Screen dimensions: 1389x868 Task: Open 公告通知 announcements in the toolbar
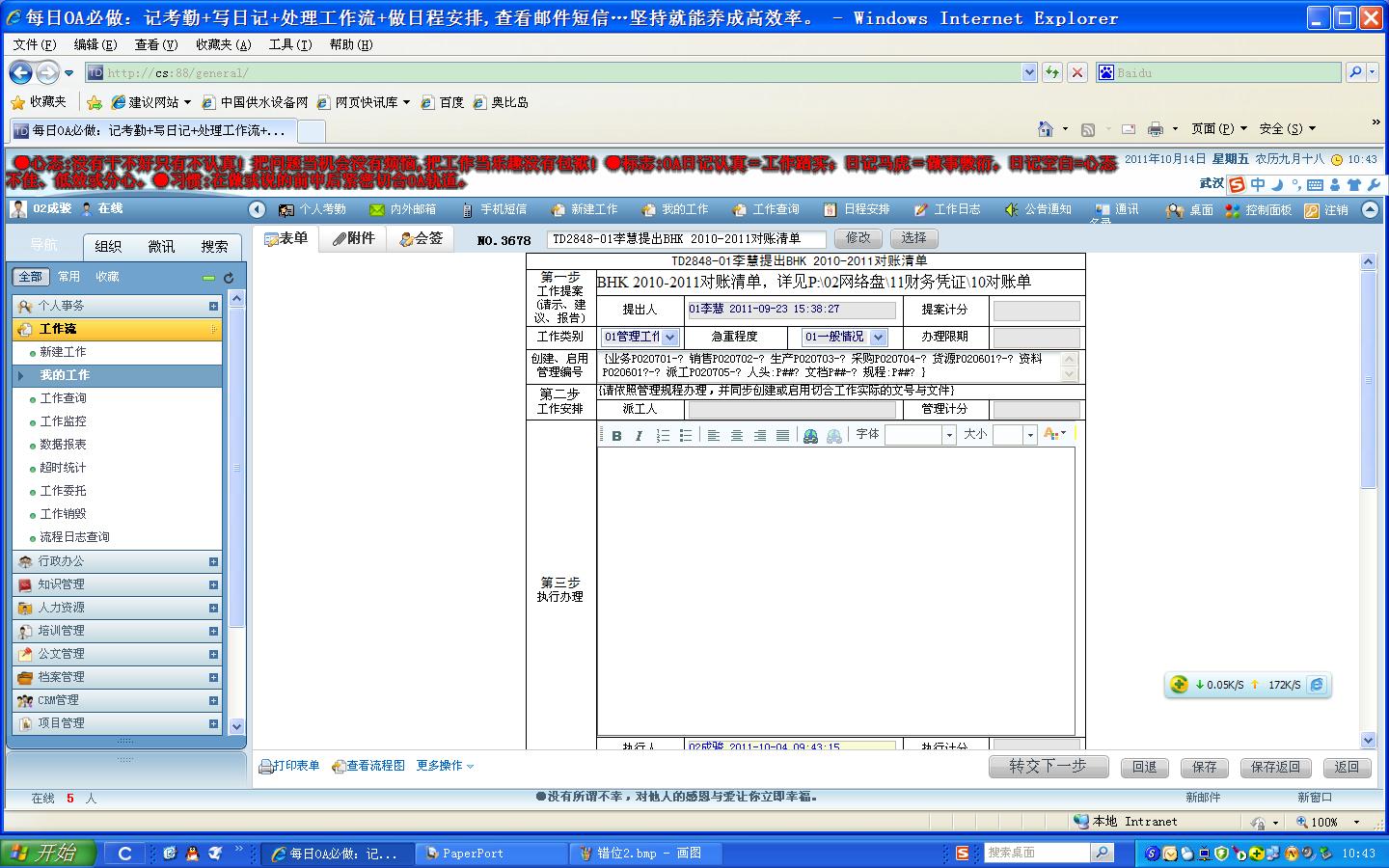tap(1038, 209)
